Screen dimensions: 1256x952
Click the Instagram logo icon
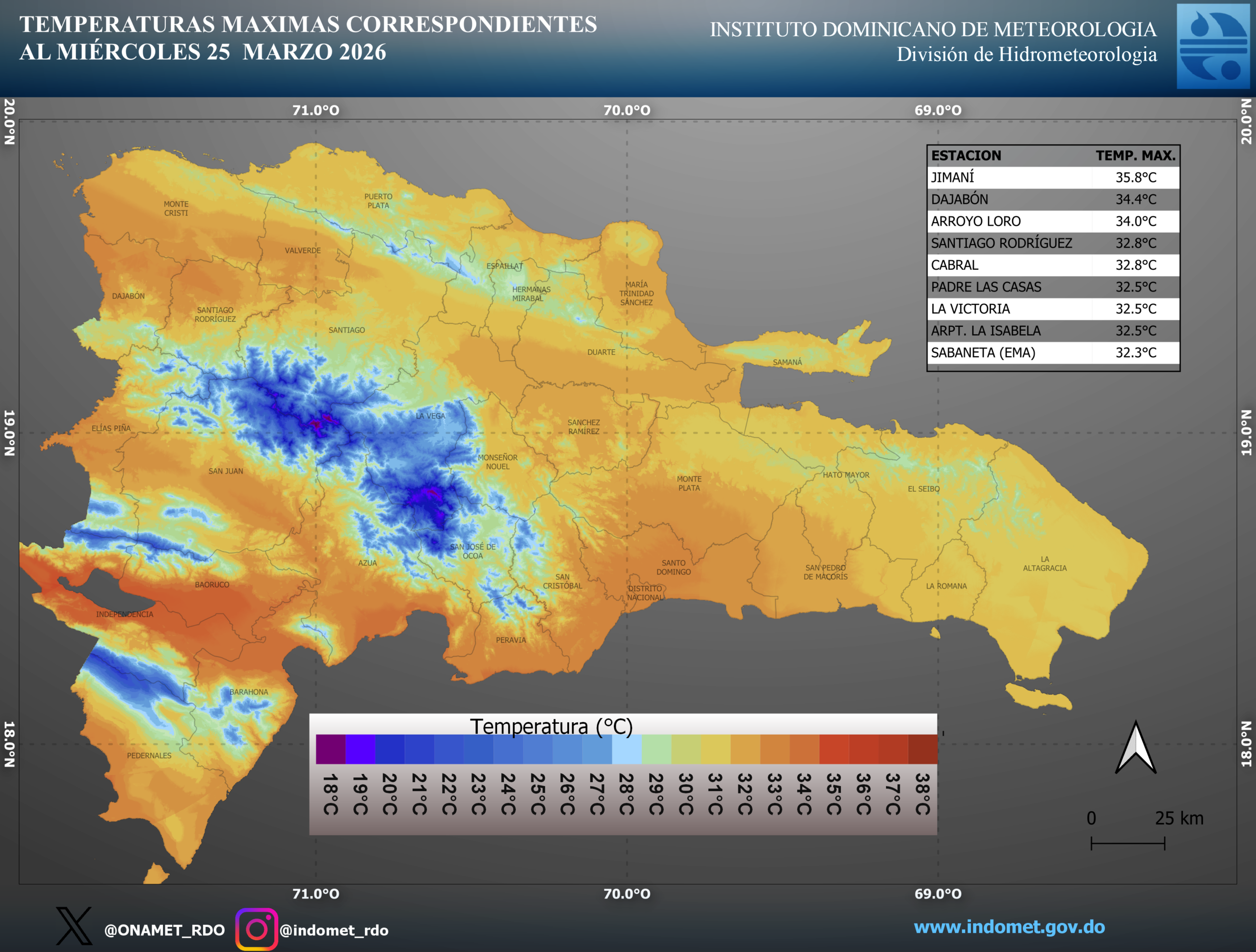click(257, 929)
